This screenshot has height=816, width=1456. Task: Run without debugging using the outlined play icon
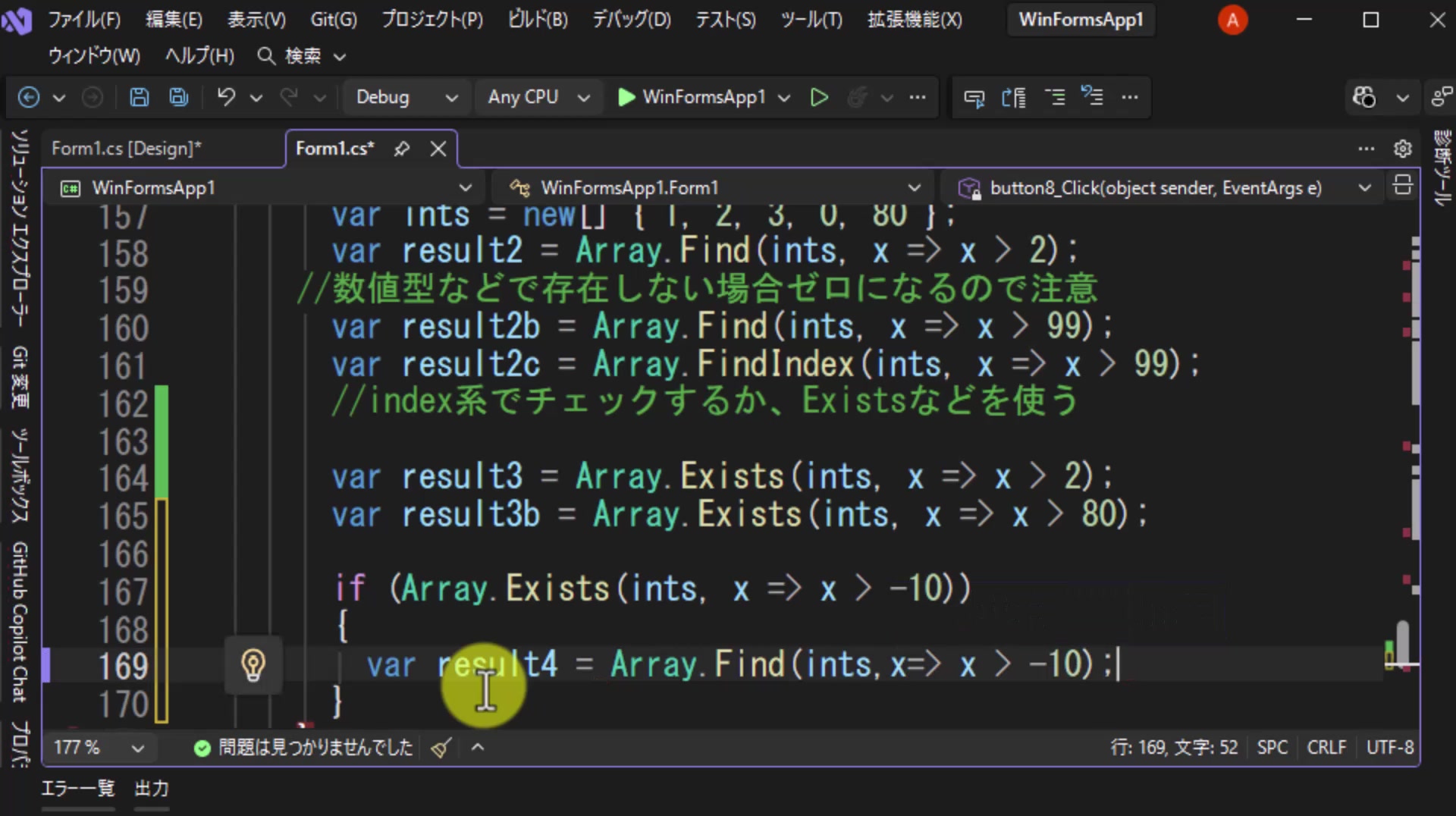(x=819, y=97)
